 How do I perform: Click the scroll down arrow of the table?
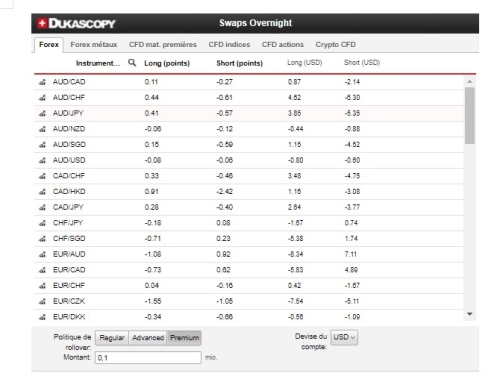[470, 314]
